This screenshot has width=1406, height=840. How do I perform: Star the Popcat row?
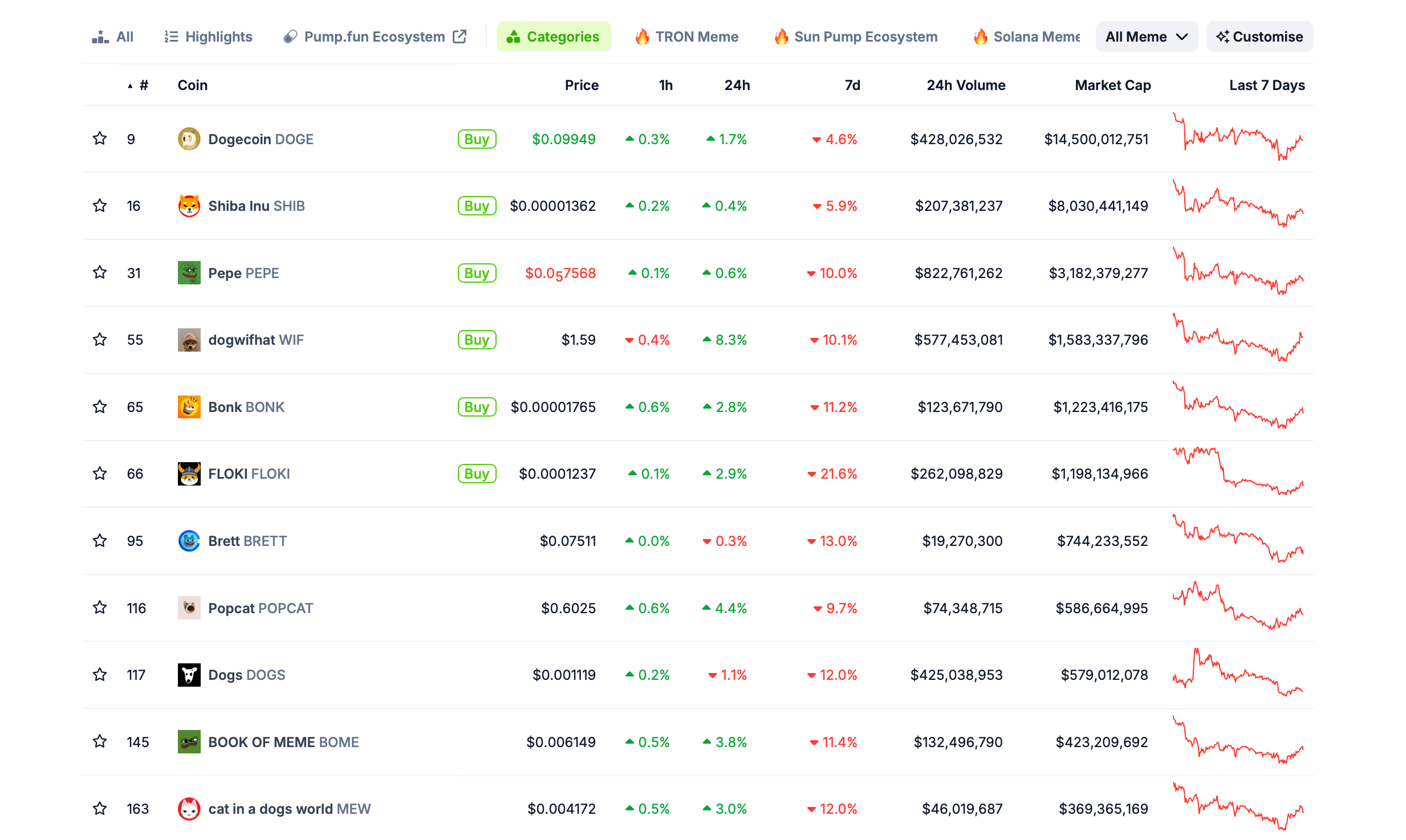(x=100, y=607)
